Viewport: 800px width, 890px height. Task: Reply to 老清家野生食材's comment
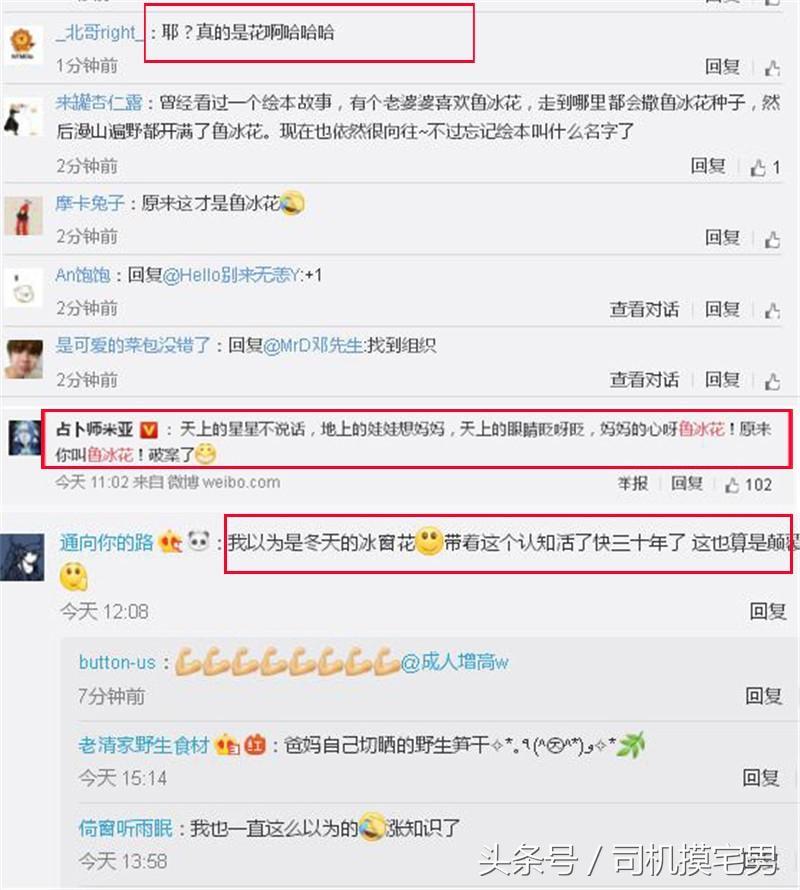pos(761,778)
